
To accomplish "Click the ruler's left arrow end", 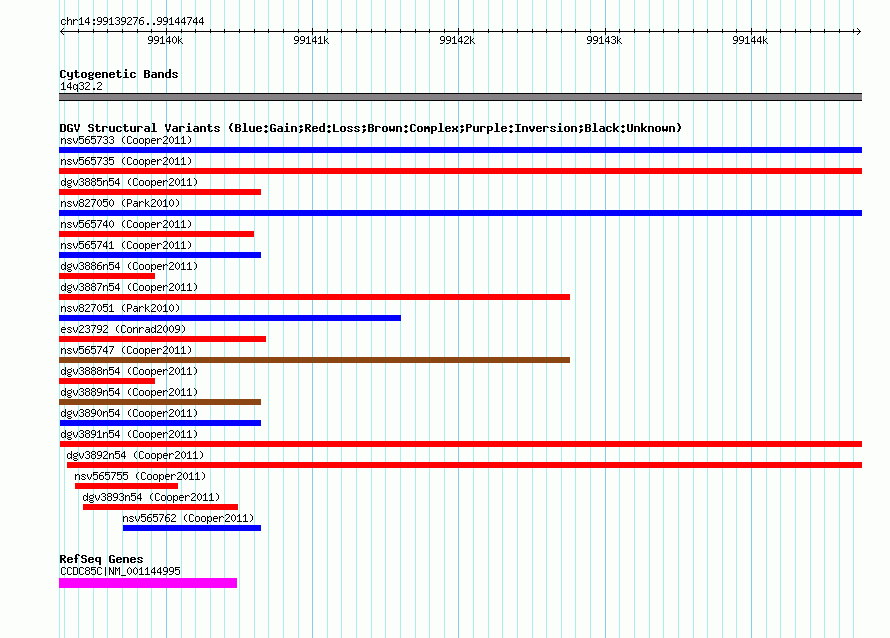I will click(62, 32).
